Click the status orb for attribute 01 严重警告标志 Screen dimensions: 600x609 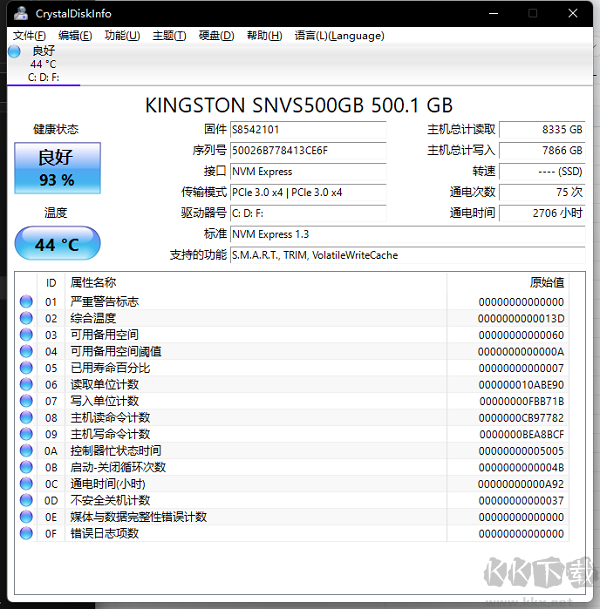[26, 301]
